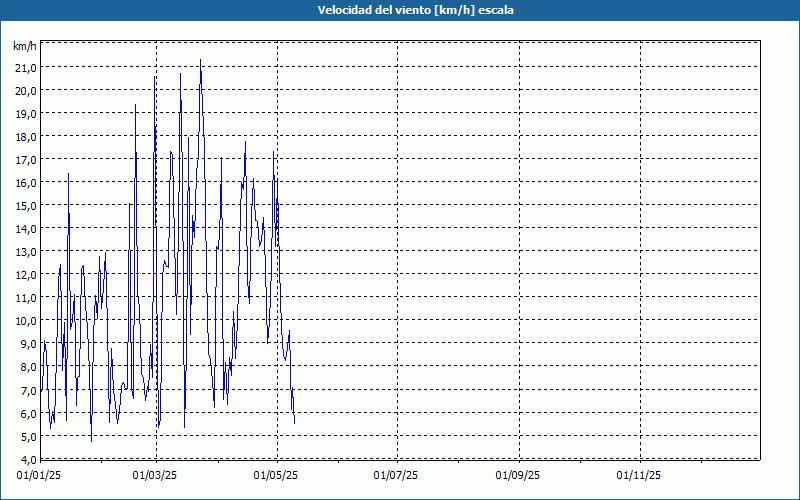The image size is (800, 500).
Task: Click the 7,0 y-axis value
Action: click(x=29, y=390)
